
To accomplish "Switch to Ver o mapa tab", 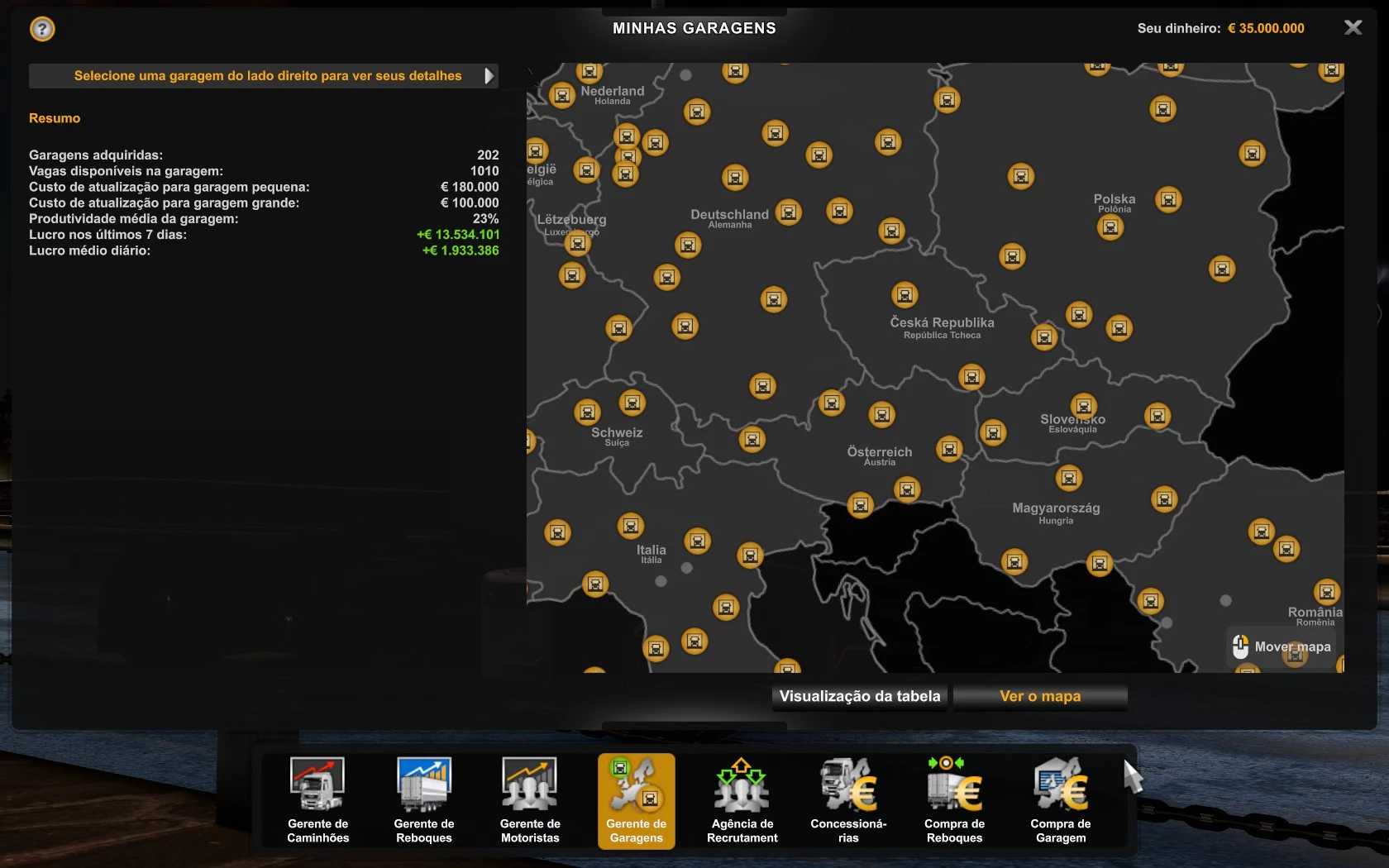I will tap(1040, 696).
